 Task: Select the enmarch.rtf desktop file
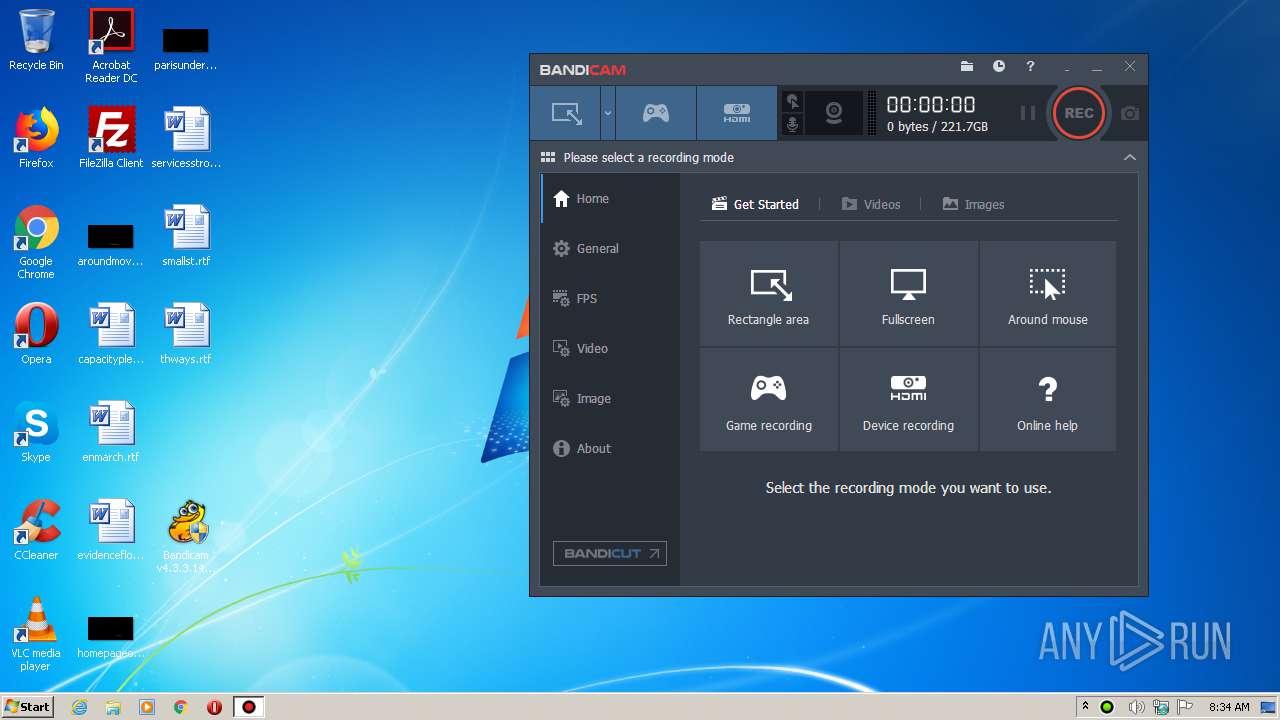click(x=111, y=431)
